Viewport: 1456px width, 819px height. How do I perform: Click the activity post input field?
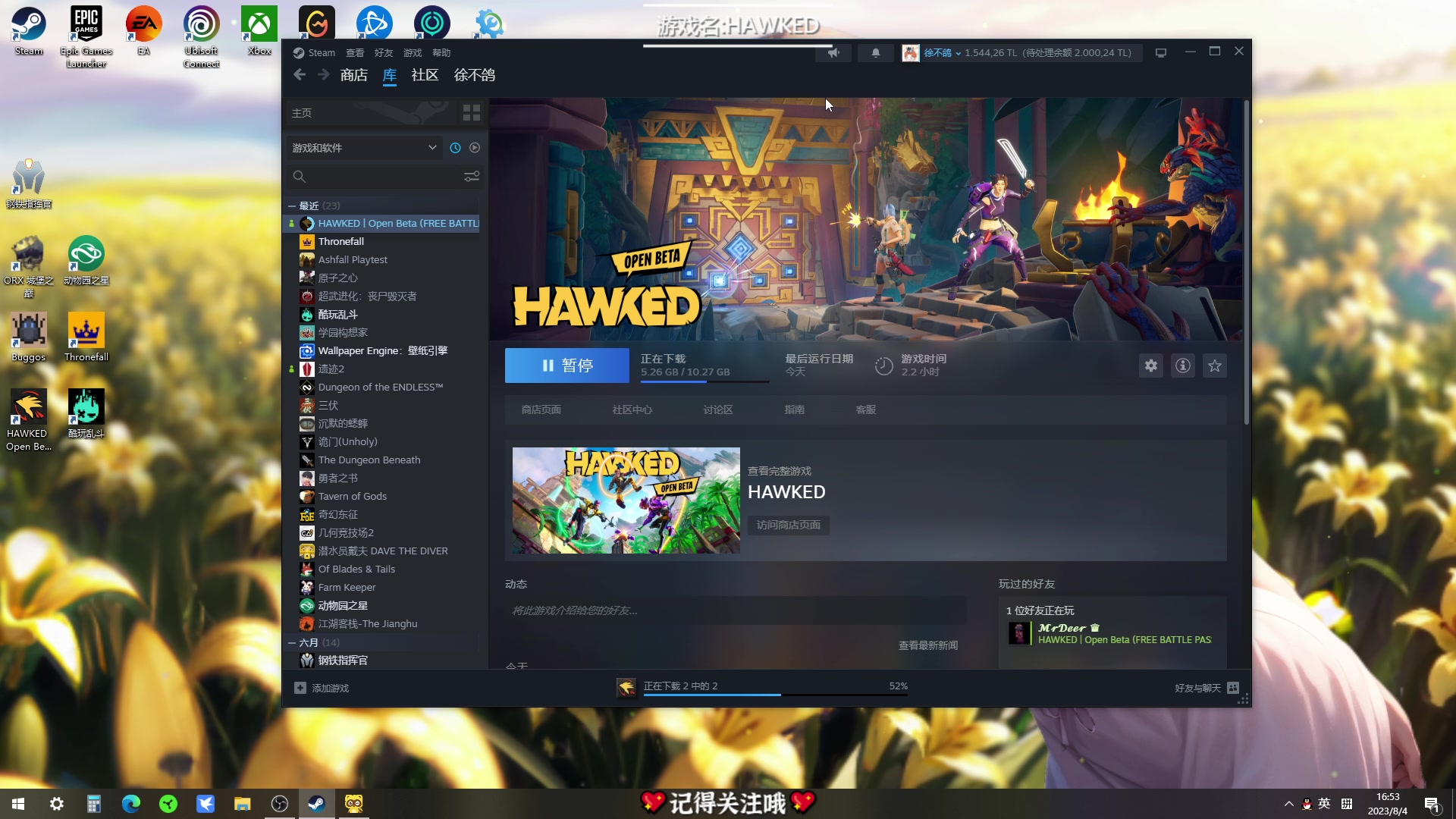coord(736,610)
